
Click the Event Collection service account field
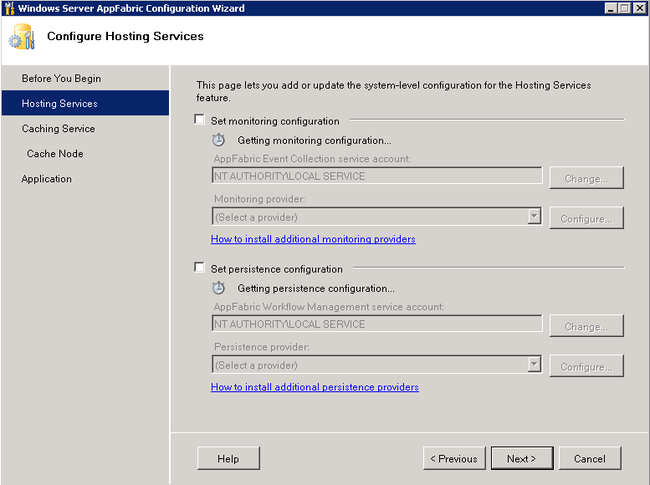click(x=377, y=176)
